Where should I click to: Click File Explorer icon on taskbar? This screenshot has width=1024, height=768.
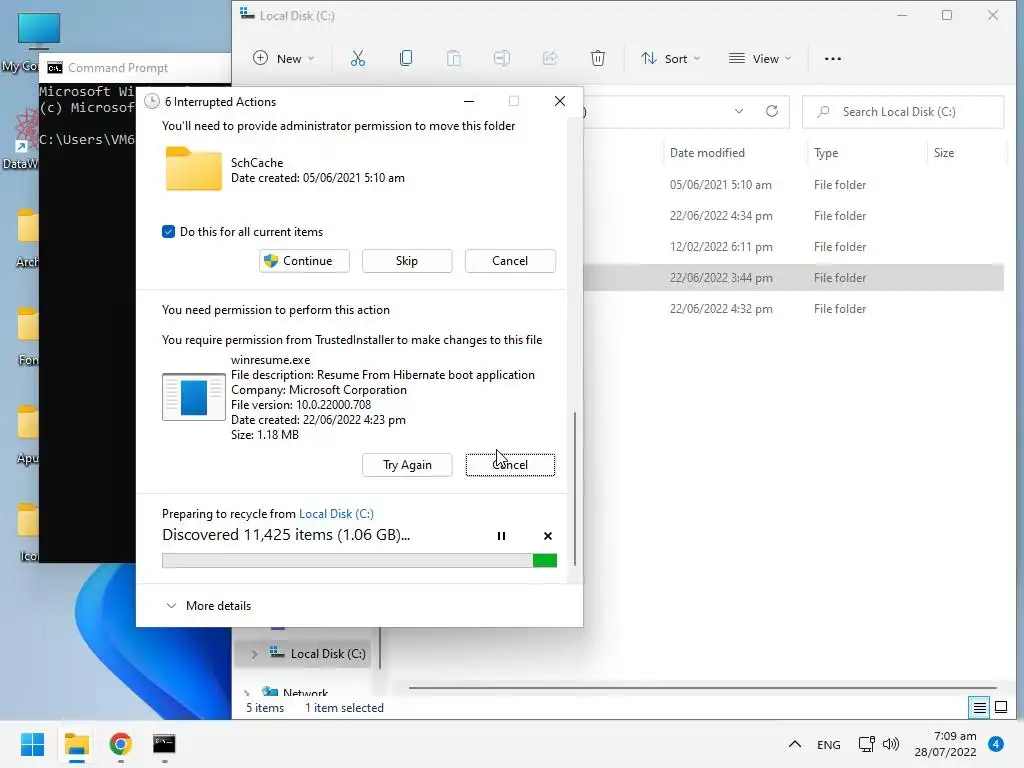(77, 744)
